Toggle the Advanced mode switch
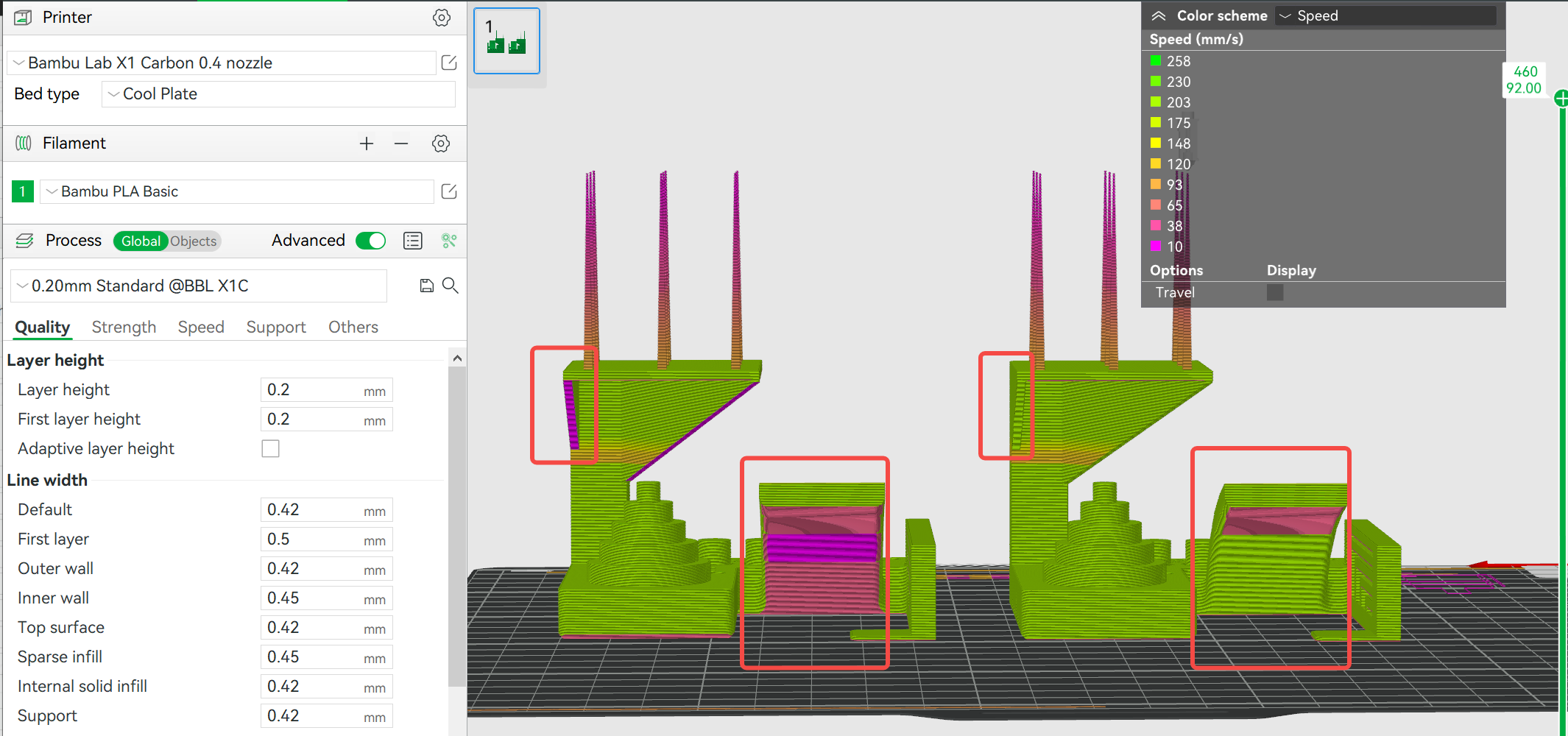 [371, 241]
